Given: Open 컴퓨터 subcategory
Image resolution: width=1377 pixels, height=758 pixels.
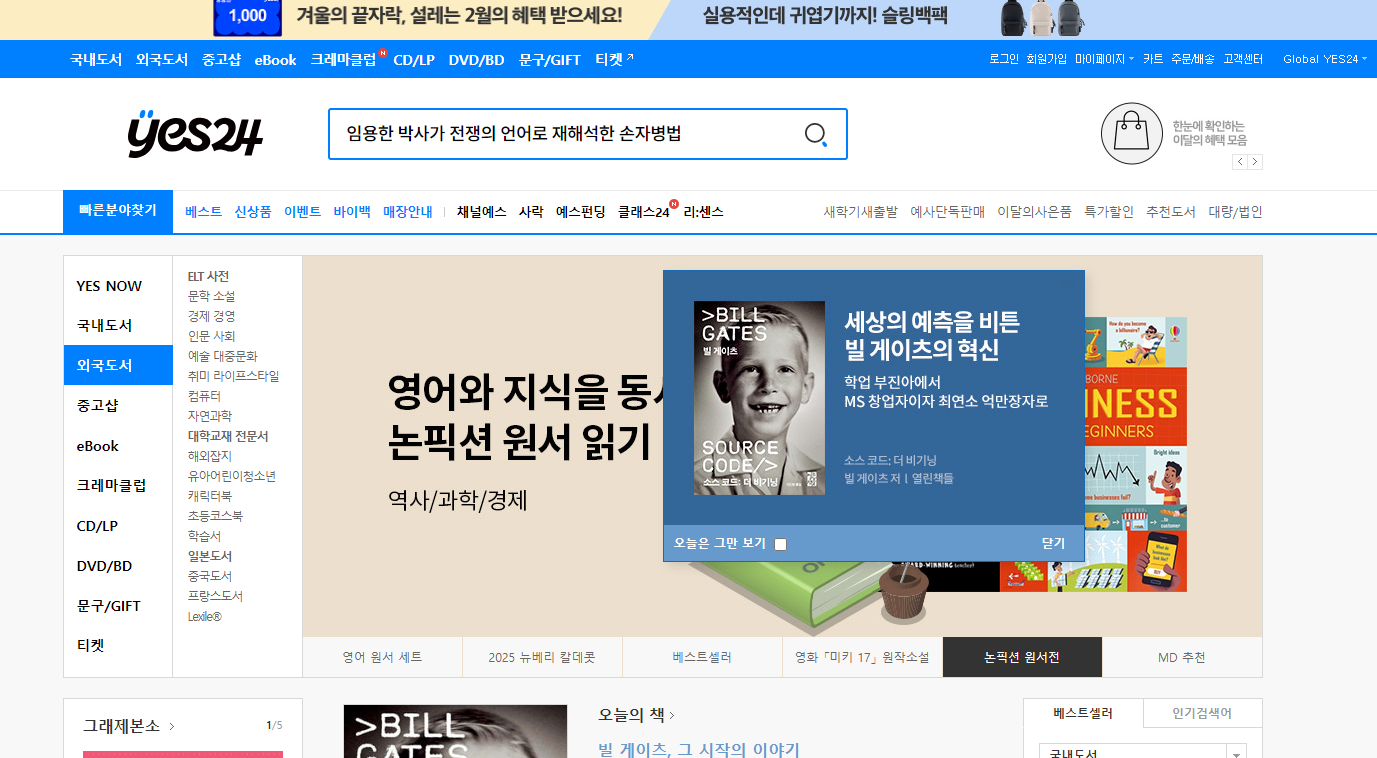Looking at the screenshot, I should 204,396.
